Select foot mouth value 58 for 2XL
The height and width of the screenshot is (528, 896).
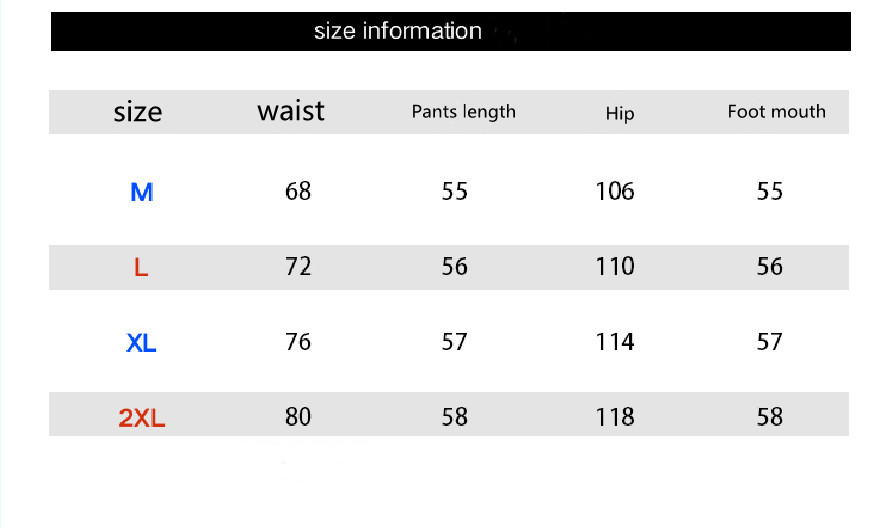770,417
